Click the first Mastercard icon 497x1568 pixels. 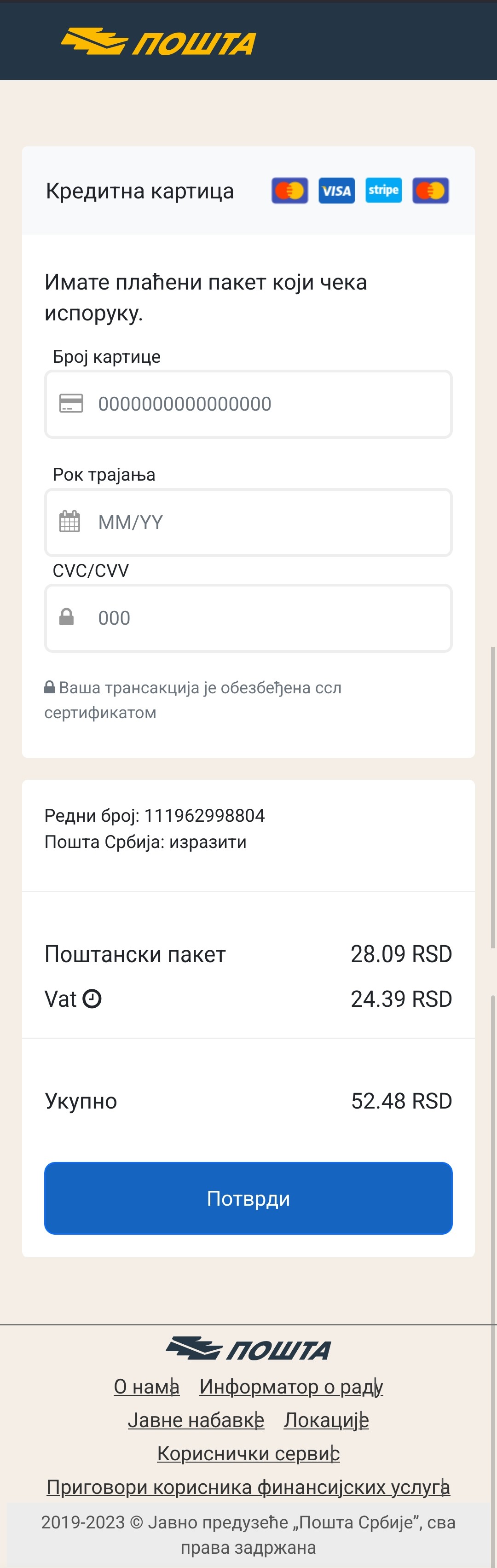[x=289, y=191]
